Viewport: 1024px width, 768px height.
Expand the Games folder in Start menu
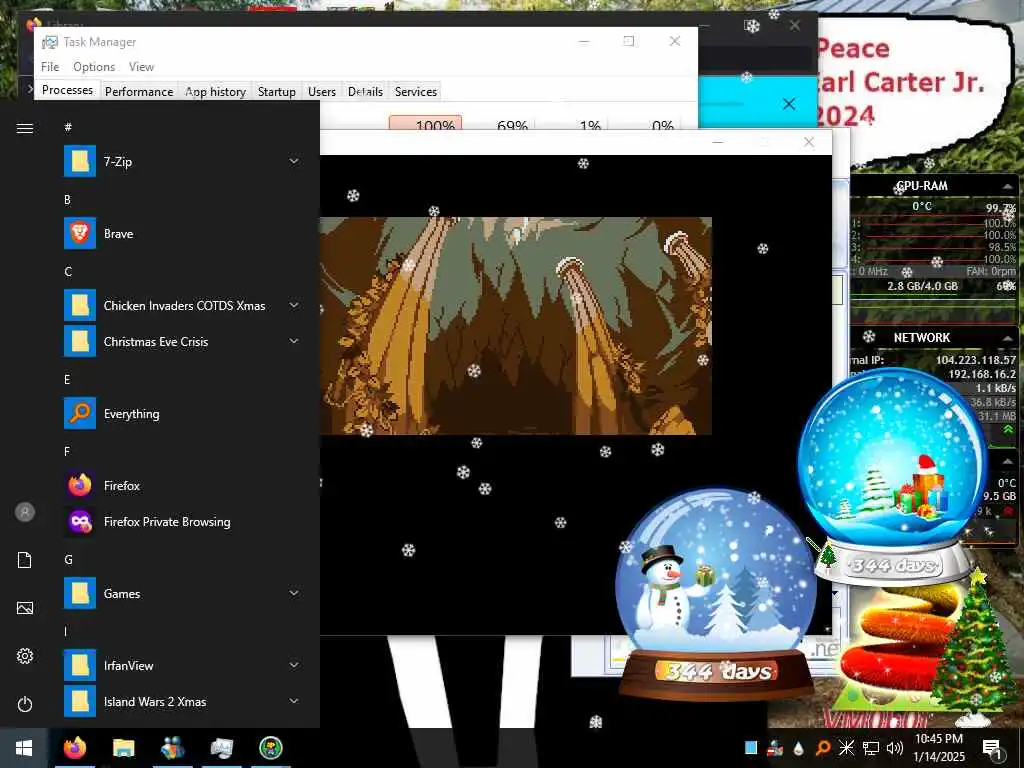point(294,594)
